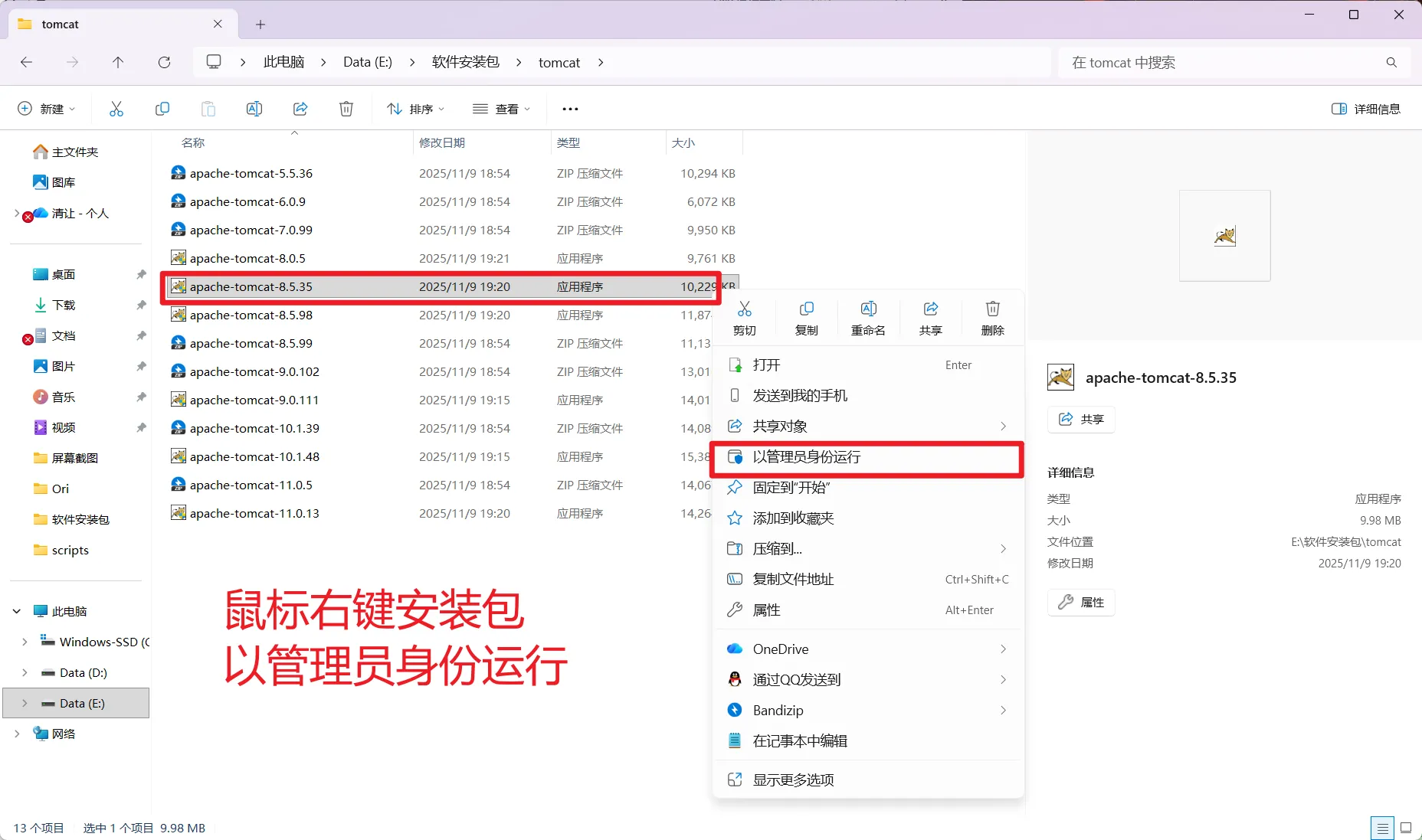Open the 软件安装包 folder in the sidebar
The height and width of the screenshot is (840, 1422).
point(80,519)
